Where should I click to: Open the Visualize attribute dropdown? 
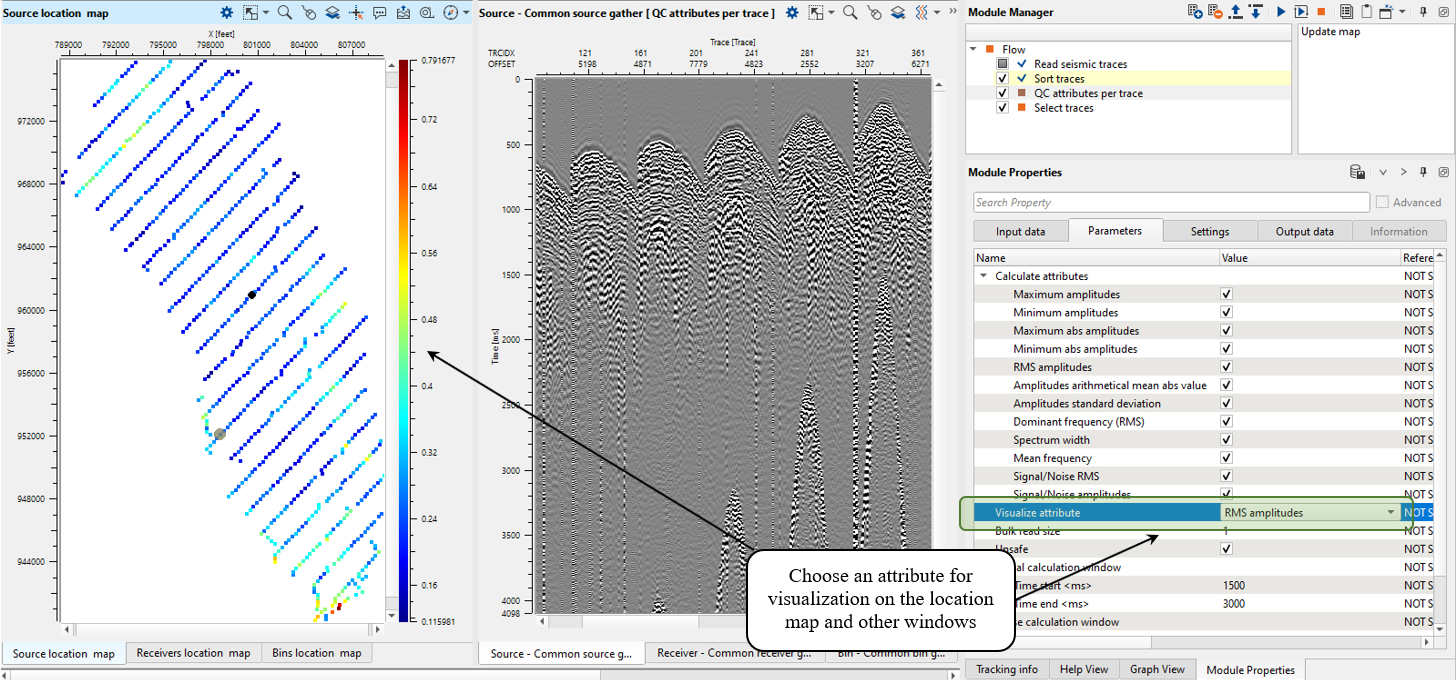click(x=1390, y=512)
